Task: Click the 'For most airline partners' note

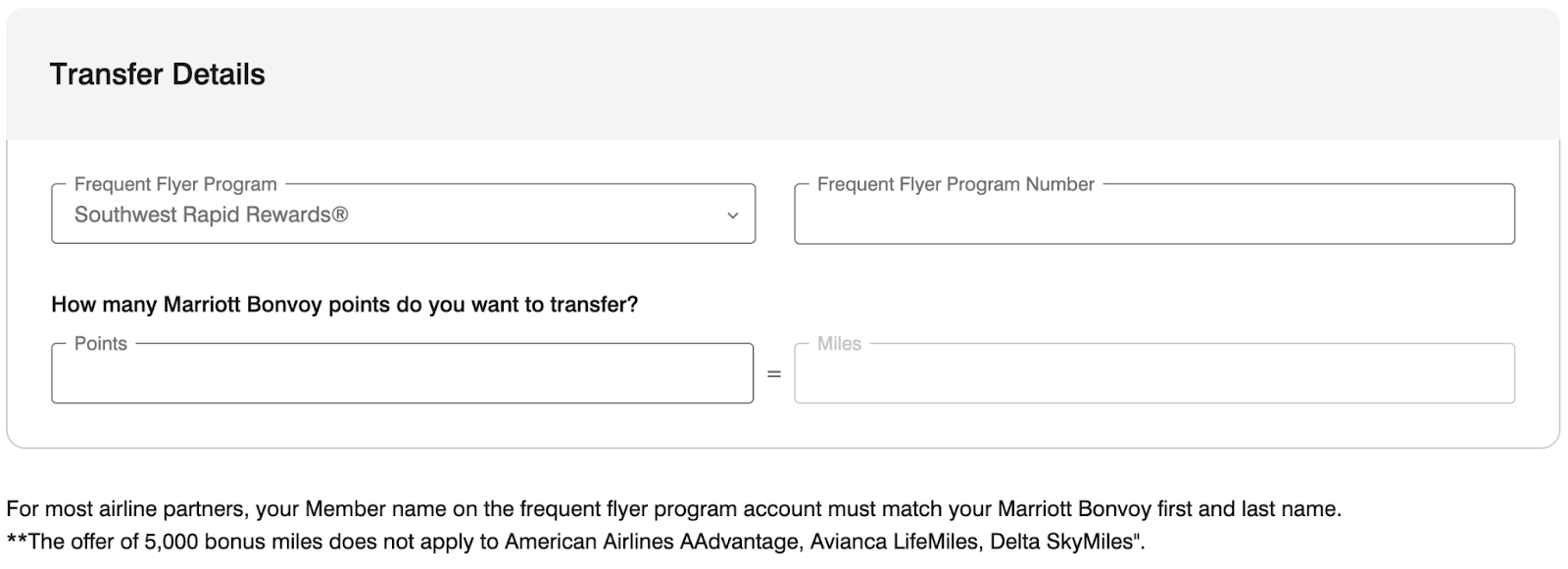Action: 673,509
